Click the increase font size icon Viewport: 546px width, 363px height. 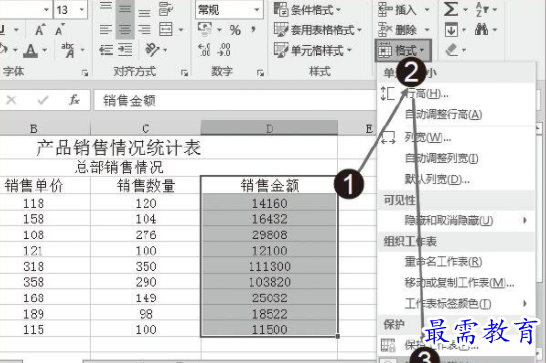click(40, 30)
